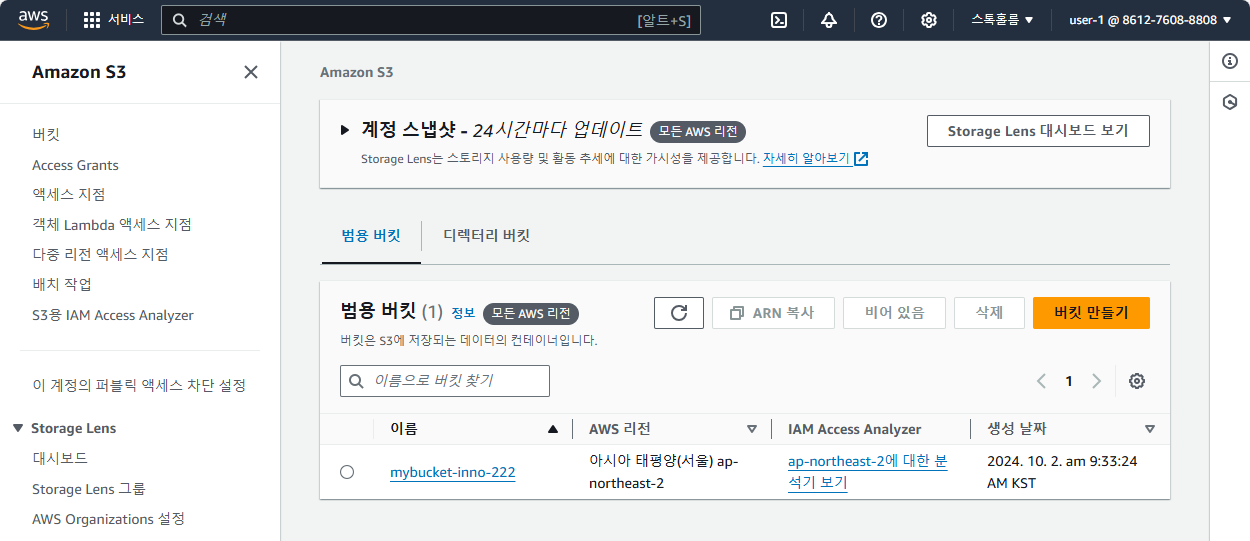Image resolution: width=1250 pixels, height=541 pixels.
Task: Go to next page of buckets
Action: pyautogui.click(x=1097, y=381)
